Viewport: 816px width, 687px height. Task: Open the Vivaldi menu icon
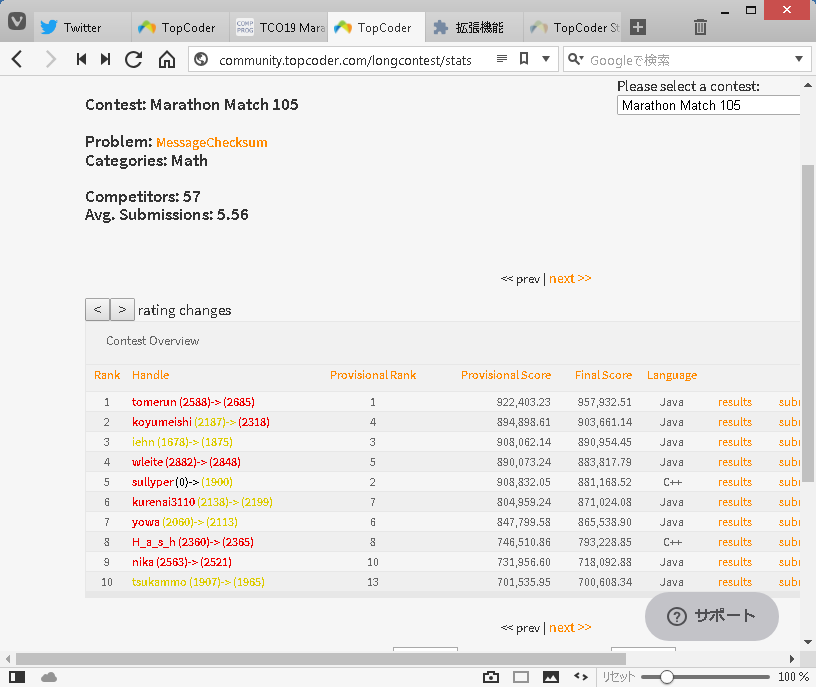click(17, 21)
